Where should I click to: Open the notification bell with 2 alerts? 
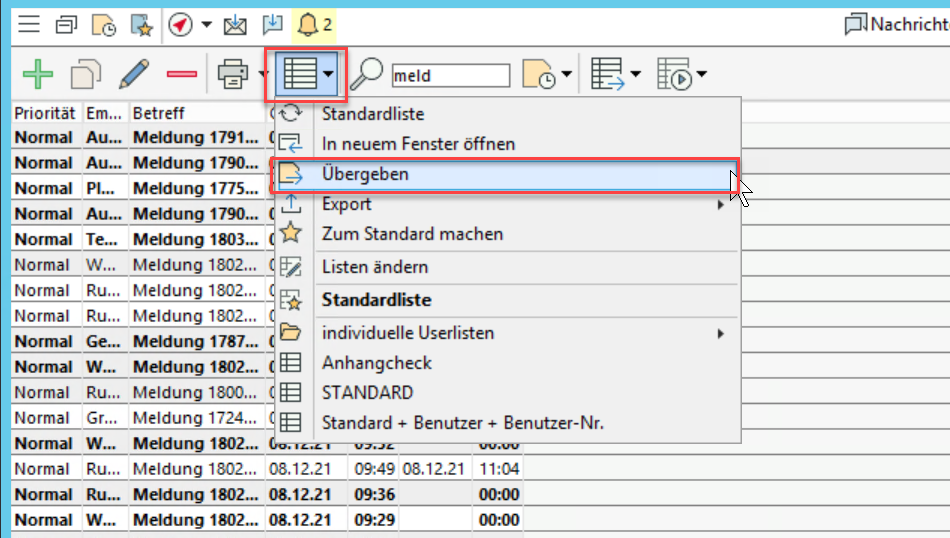point(312,23)
